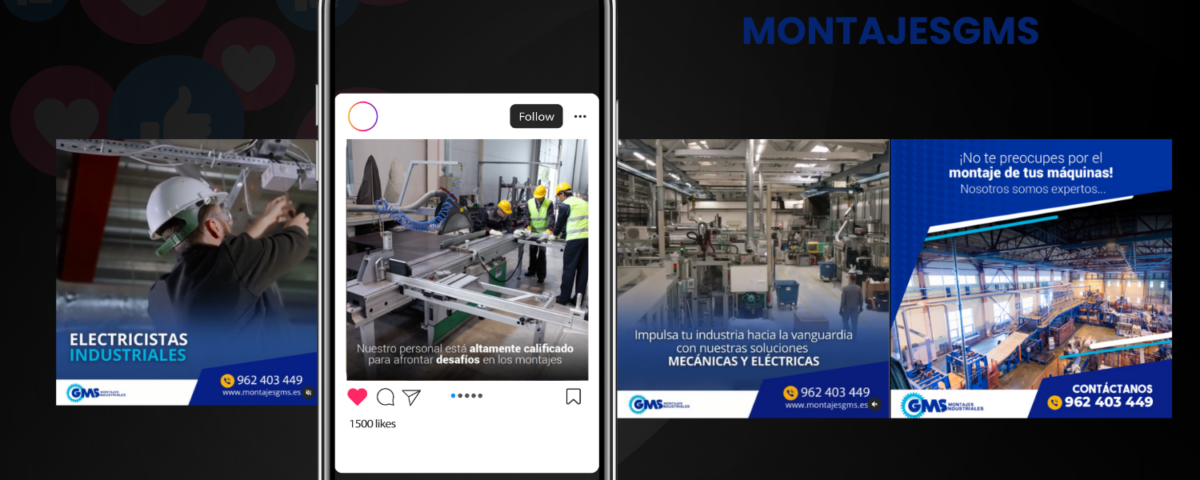Click 'MECÁNICAS Y ELÉCTRICAS' bold text
Screen dimensions: 1200x480
pos(744,361)
